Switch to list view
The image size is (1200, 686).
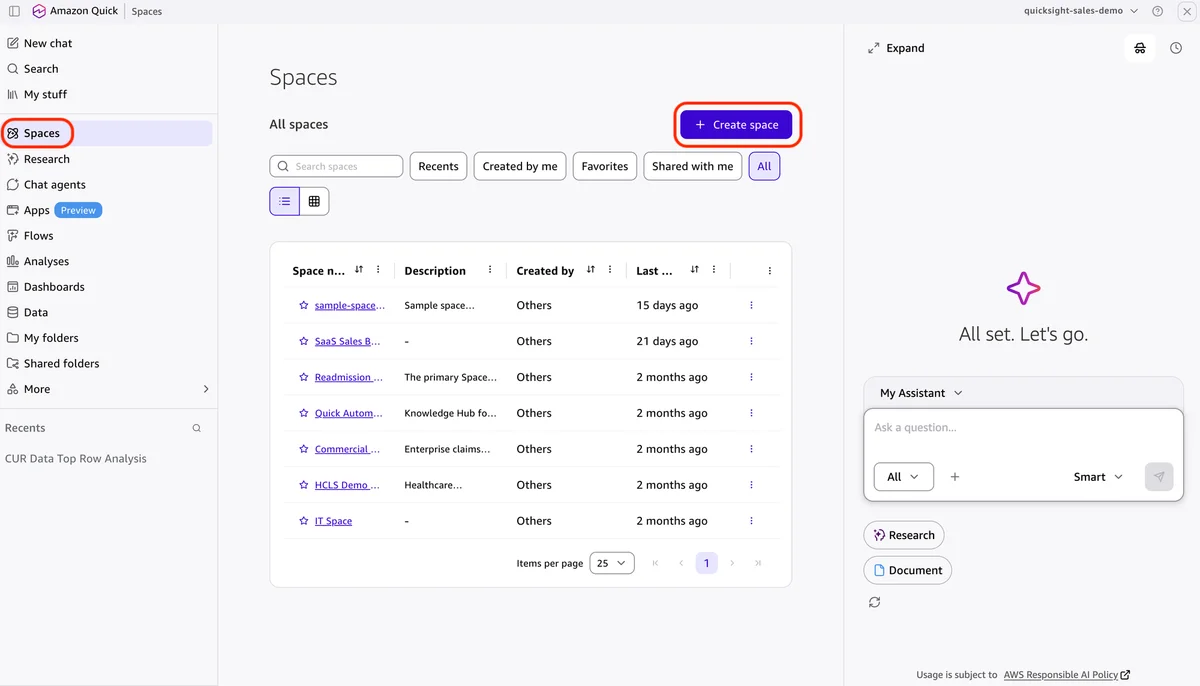(285, 201)
